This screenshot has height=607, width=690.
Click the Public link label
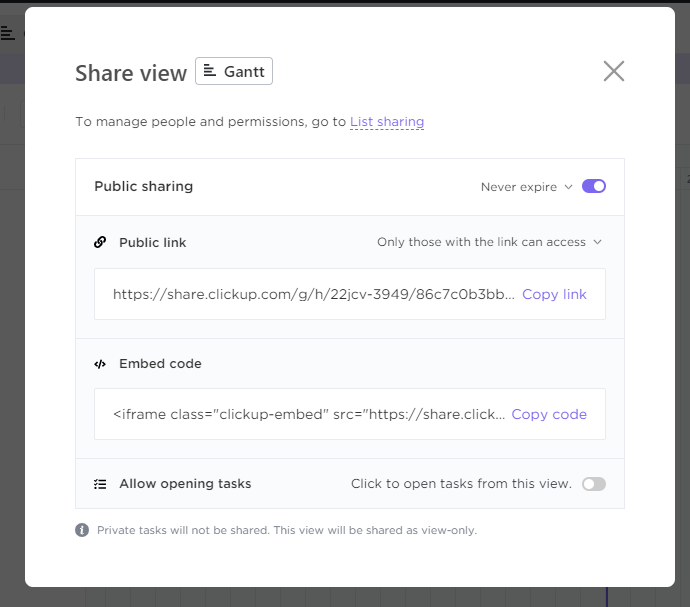tap(153, 243)
